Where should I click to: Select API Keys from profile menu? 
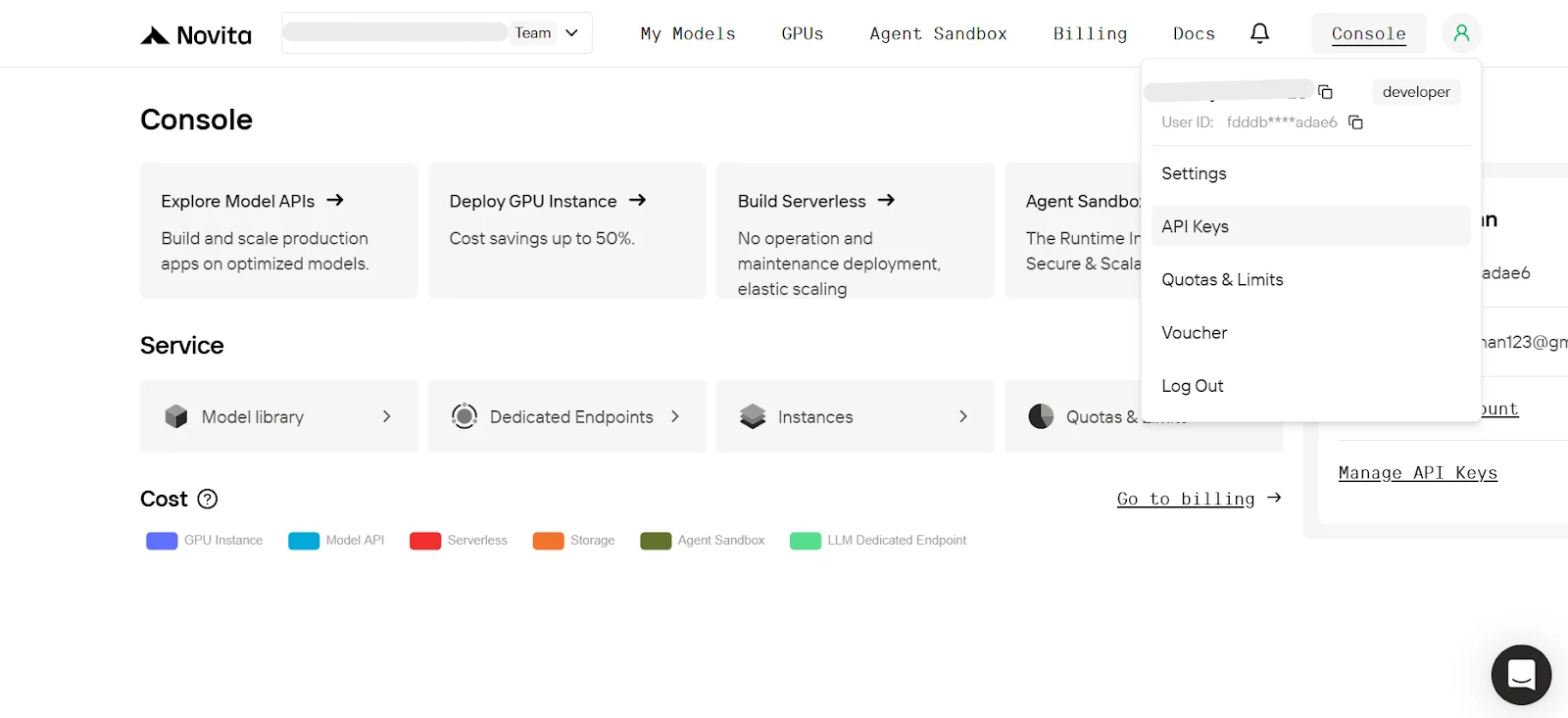tap(1311, 226)
